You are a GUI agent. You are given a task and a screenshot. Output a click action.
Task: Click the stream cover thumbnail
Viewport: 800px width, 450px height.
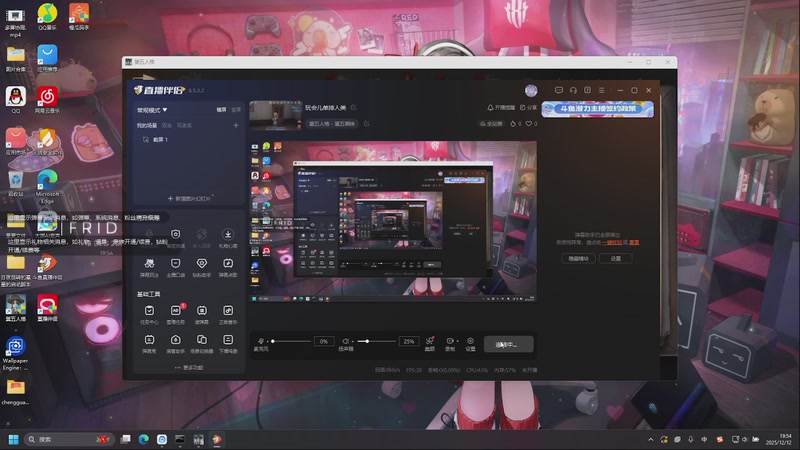(x=276, y=116)
